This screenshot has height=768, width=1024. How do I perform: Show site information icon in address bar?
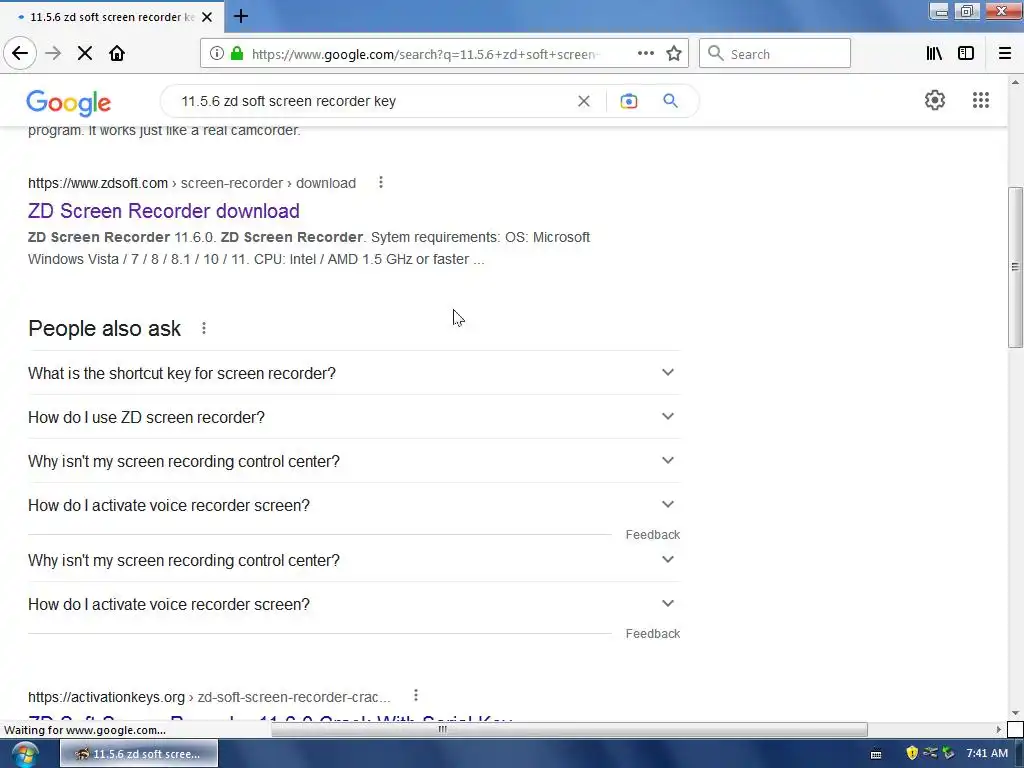[217, 54]
